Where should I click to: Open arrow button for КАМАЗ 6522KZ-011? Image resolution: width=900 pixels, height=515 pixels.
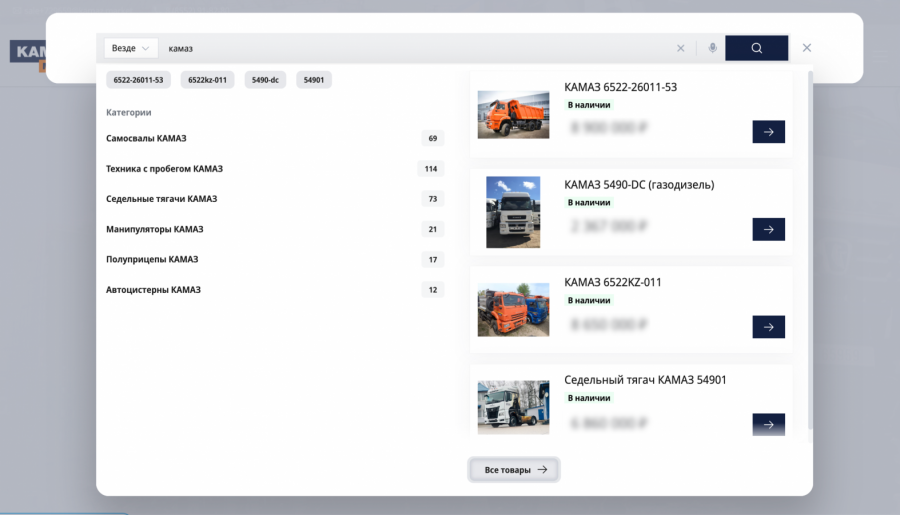point(768,327)
